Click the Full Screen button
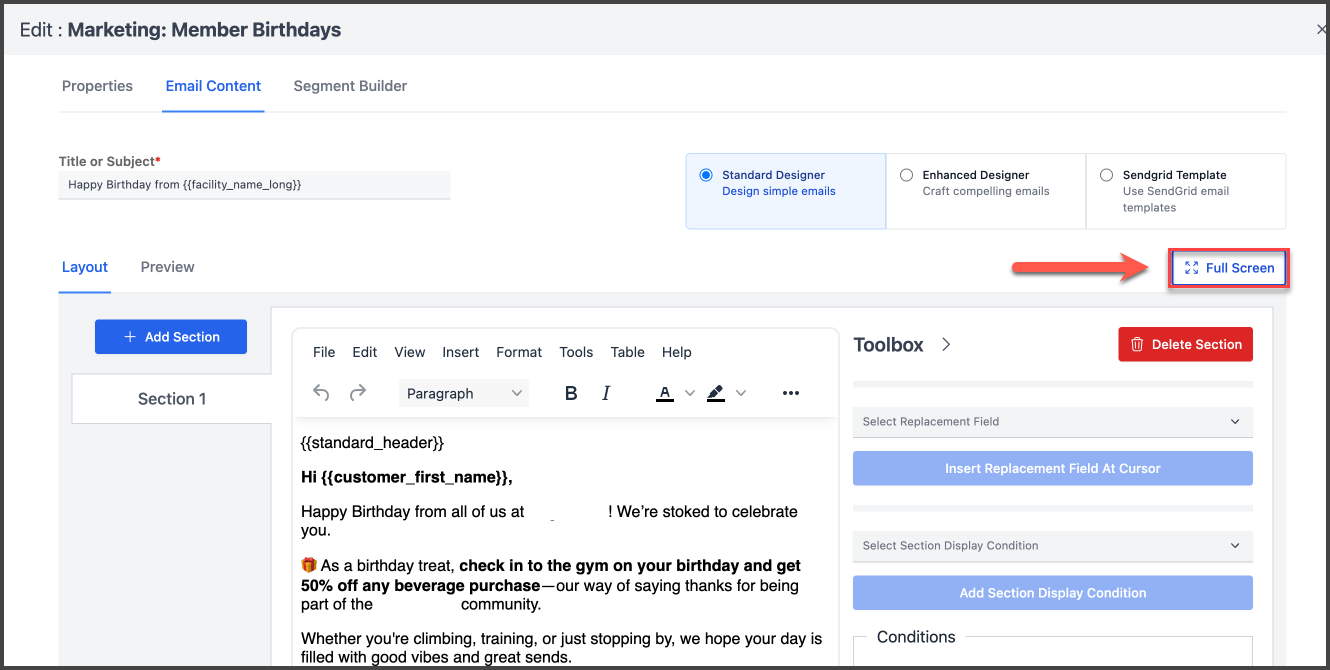The width and height of the screenshot is (1330, 670). pyautogui.click(x=1229, y=268)
